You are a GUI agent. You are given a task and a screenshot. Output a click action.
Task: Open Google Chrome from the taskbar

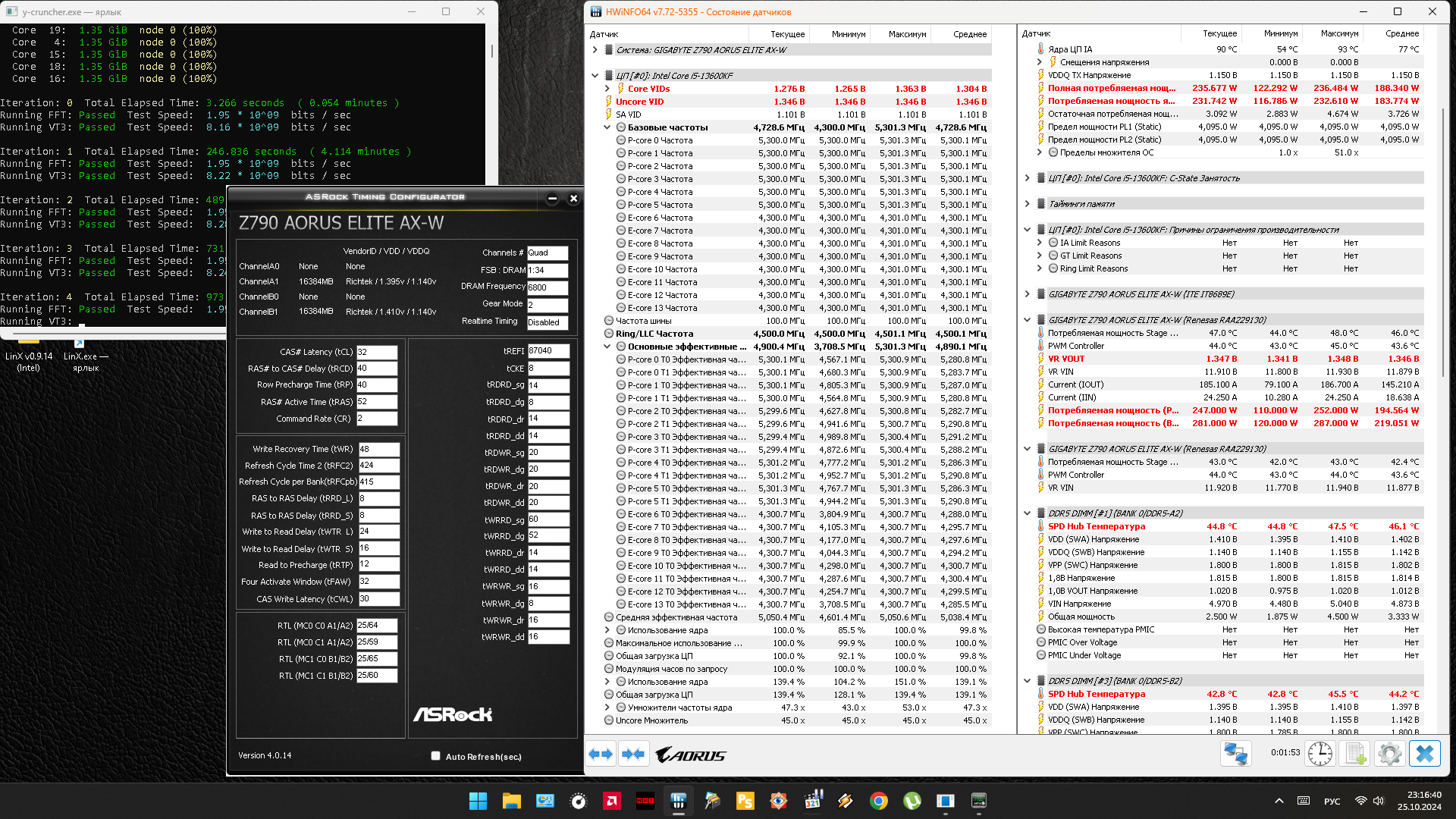click(879, 801)
